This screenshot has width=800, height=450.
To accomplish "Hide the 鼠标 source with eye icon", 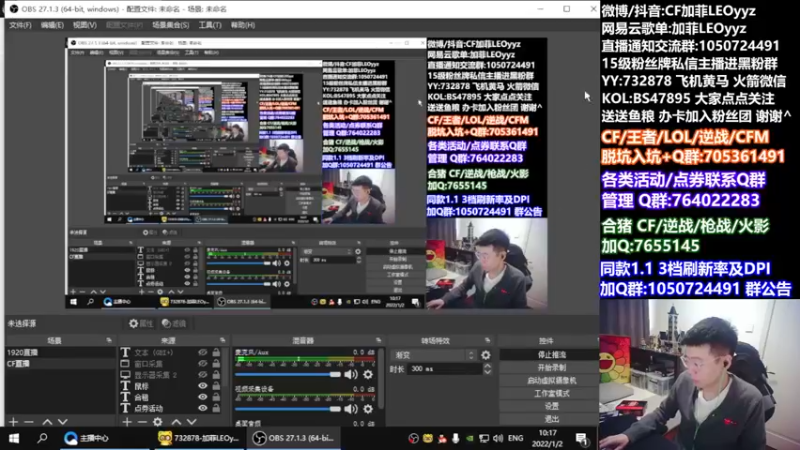I will (x=203, y=386).
